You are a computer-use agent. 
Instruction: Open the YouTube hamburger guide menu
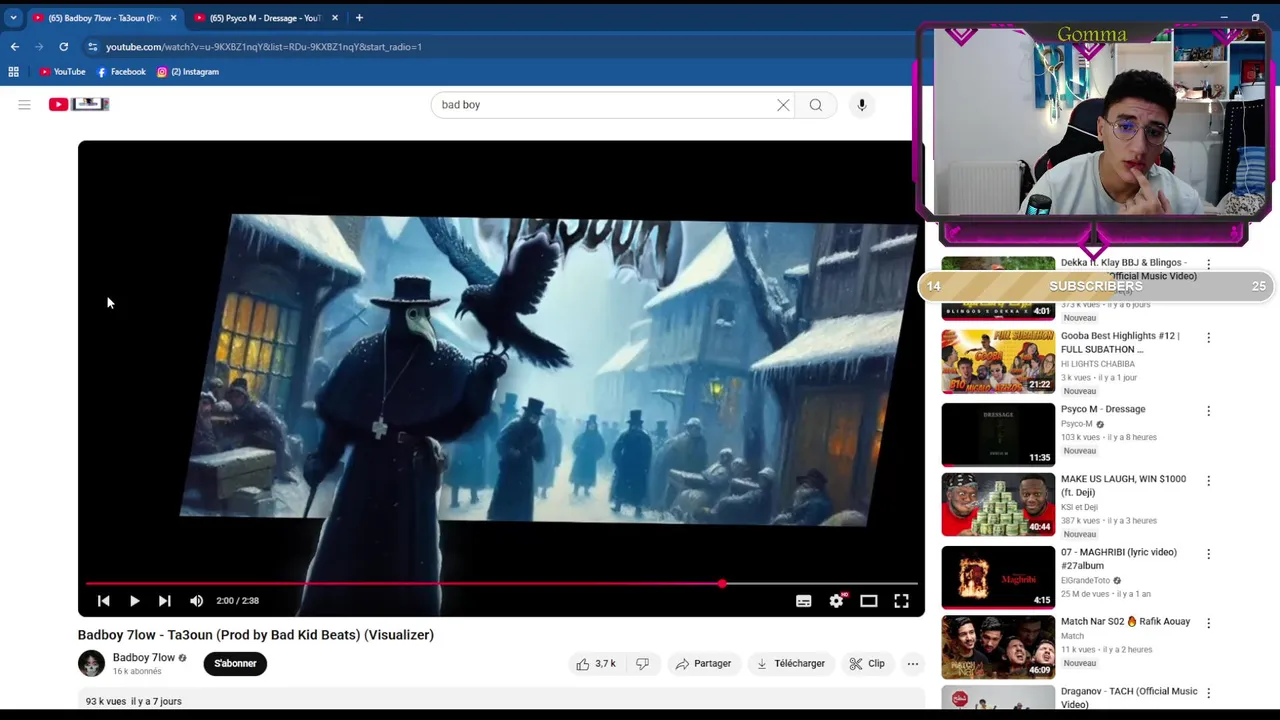24,105
